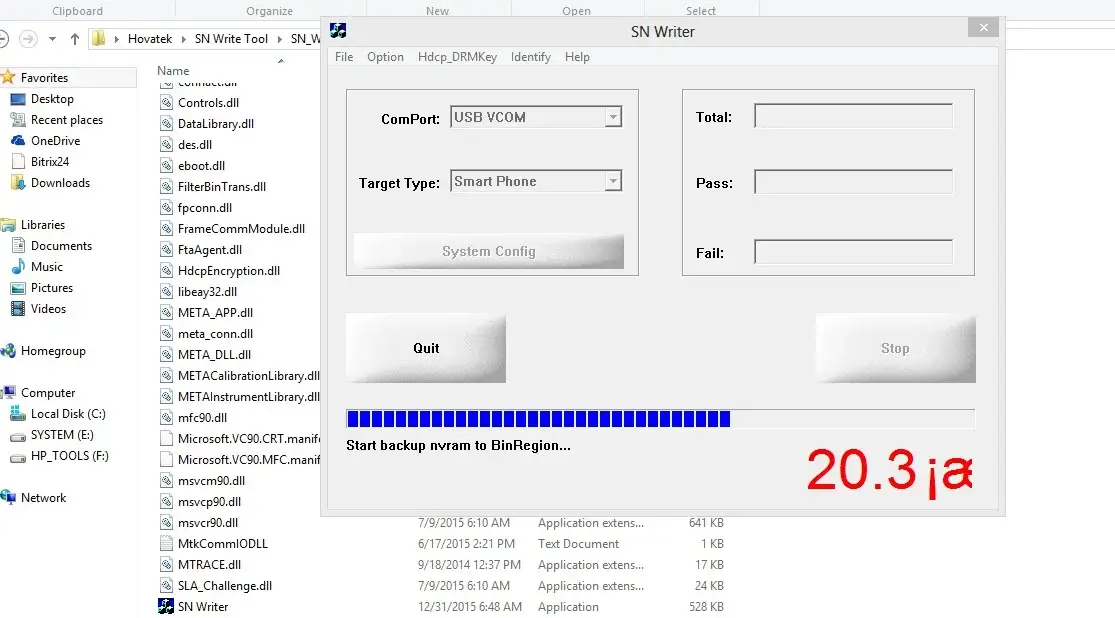This screenshot has width=1115, height=618.
Task: Open the Option menu in SN Writer
Action: pos(385,57)
